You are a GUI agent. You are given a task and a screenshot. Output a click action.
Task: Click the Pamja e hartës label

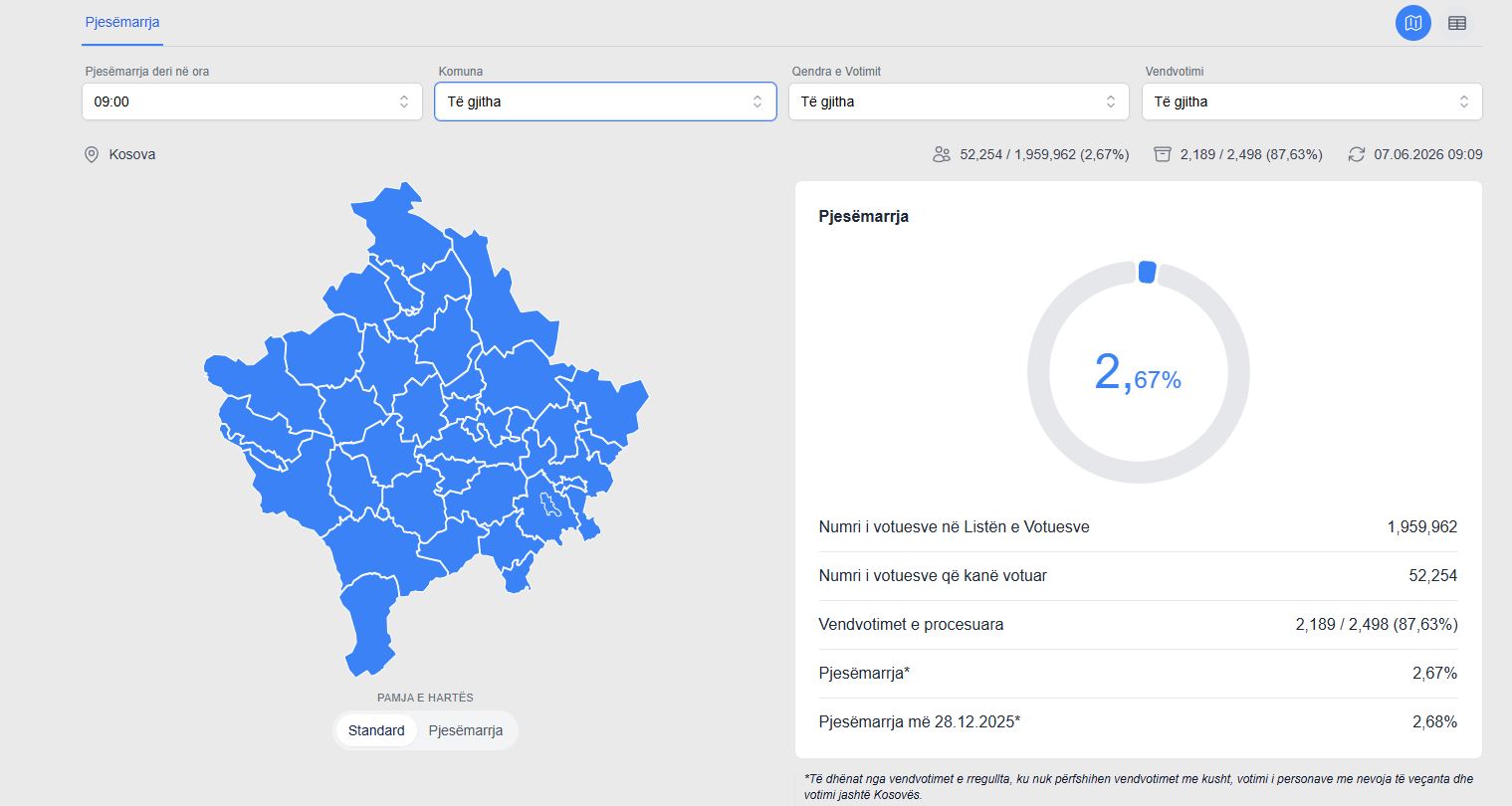(x=425, y=698)
